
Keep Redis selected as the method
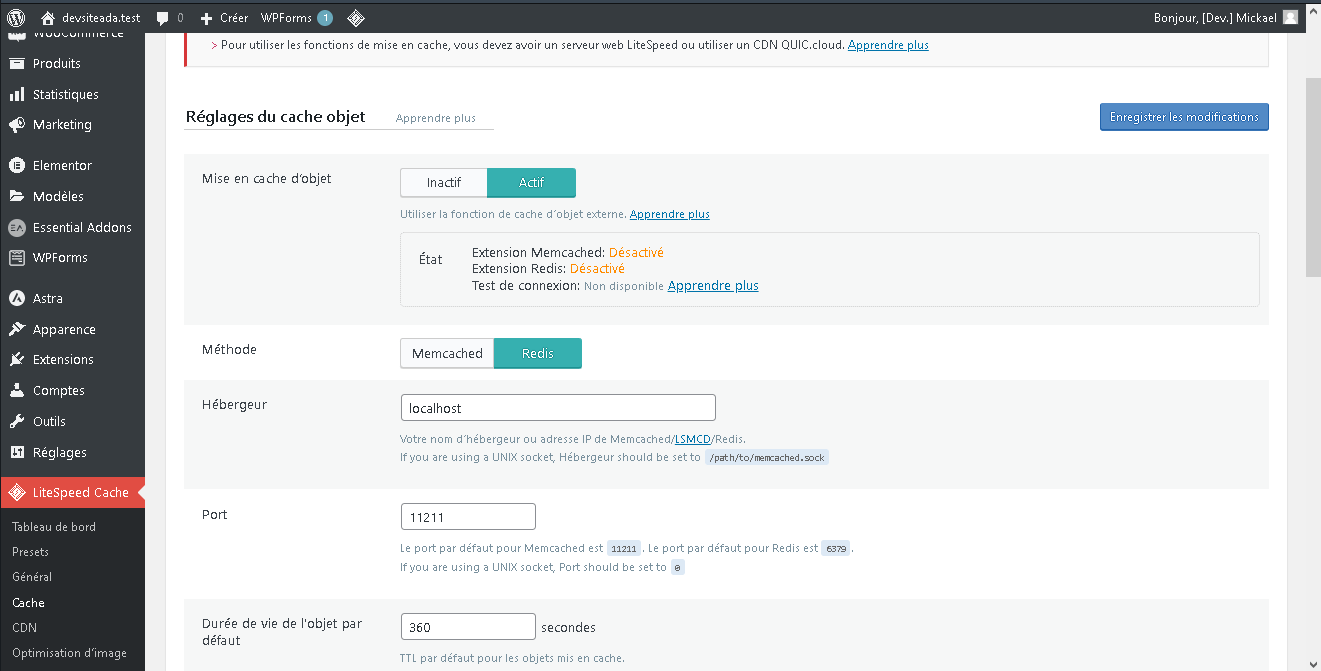click(x=537, y=353)
